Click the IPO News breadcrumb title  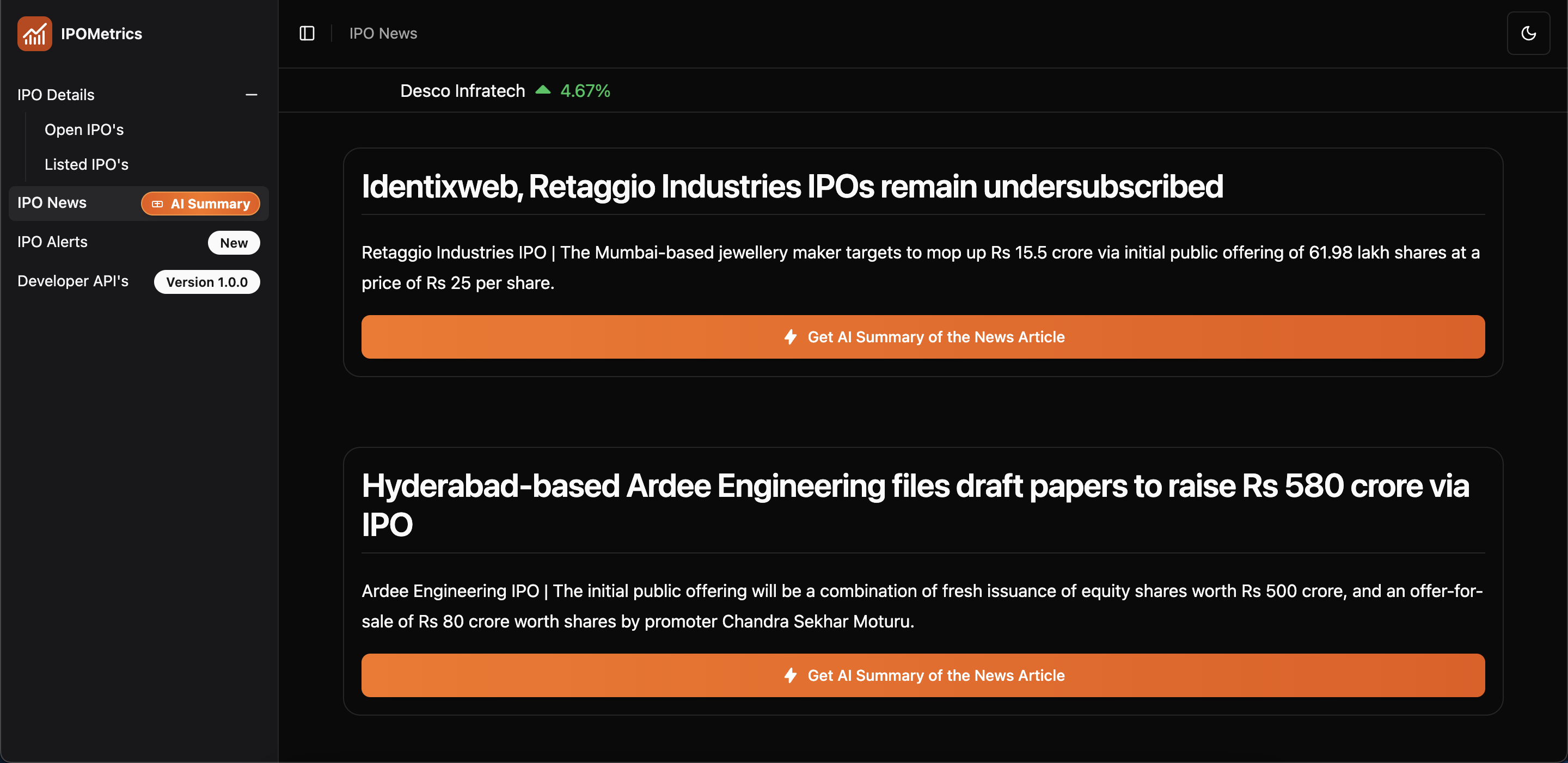pyautogui.click(x=383, y=33)
